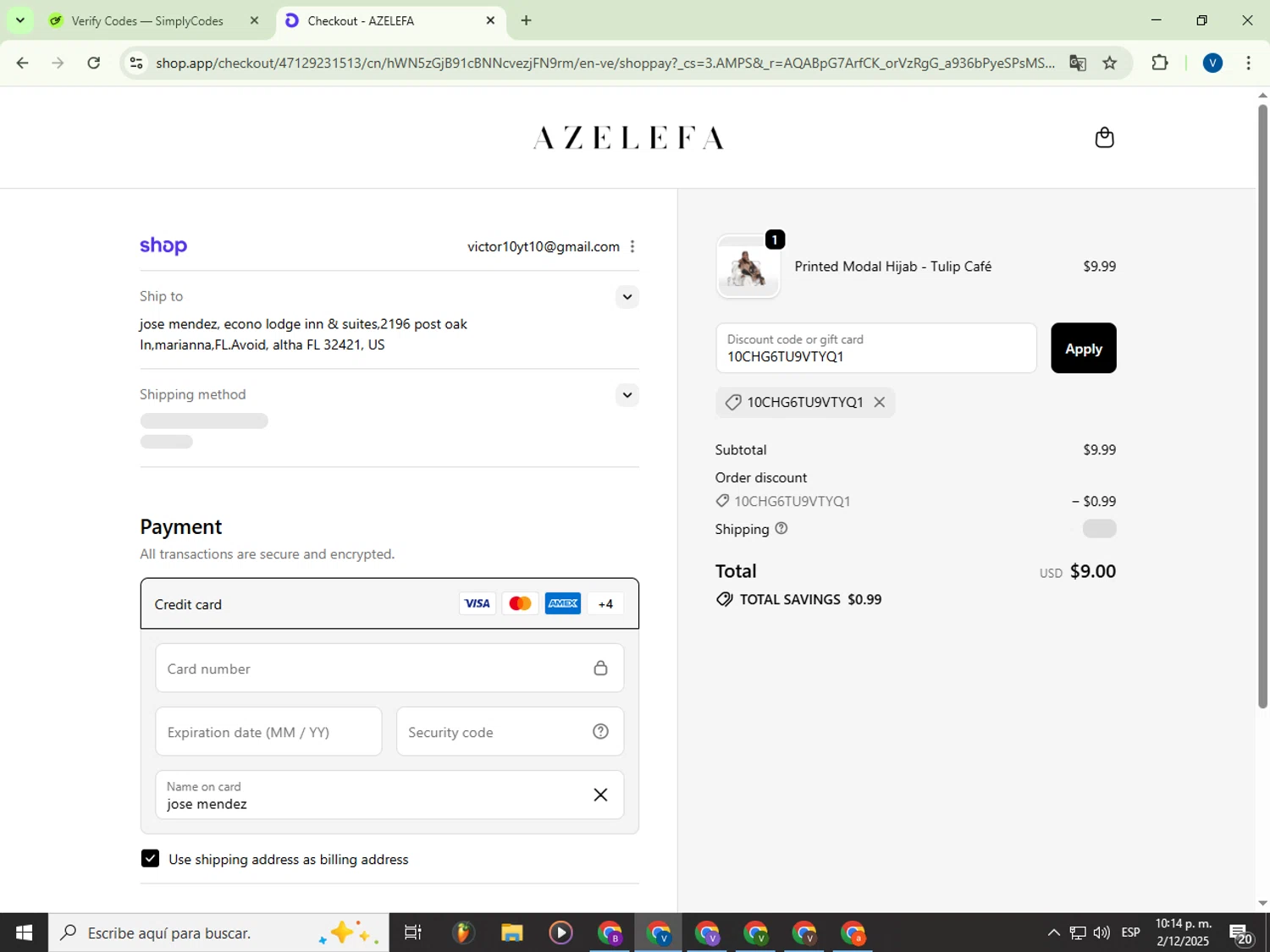Click the Mastercard logo
1270x952 pixels.
pyautogui.click(x=520, y=603)
